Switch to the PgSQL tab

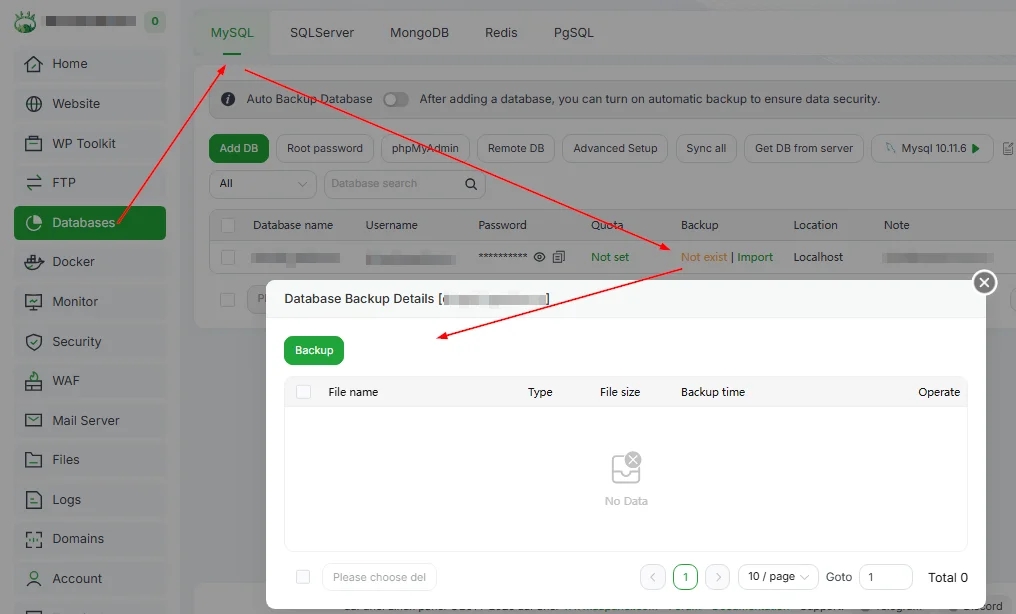pyautogui.click(x=572, y=32)
